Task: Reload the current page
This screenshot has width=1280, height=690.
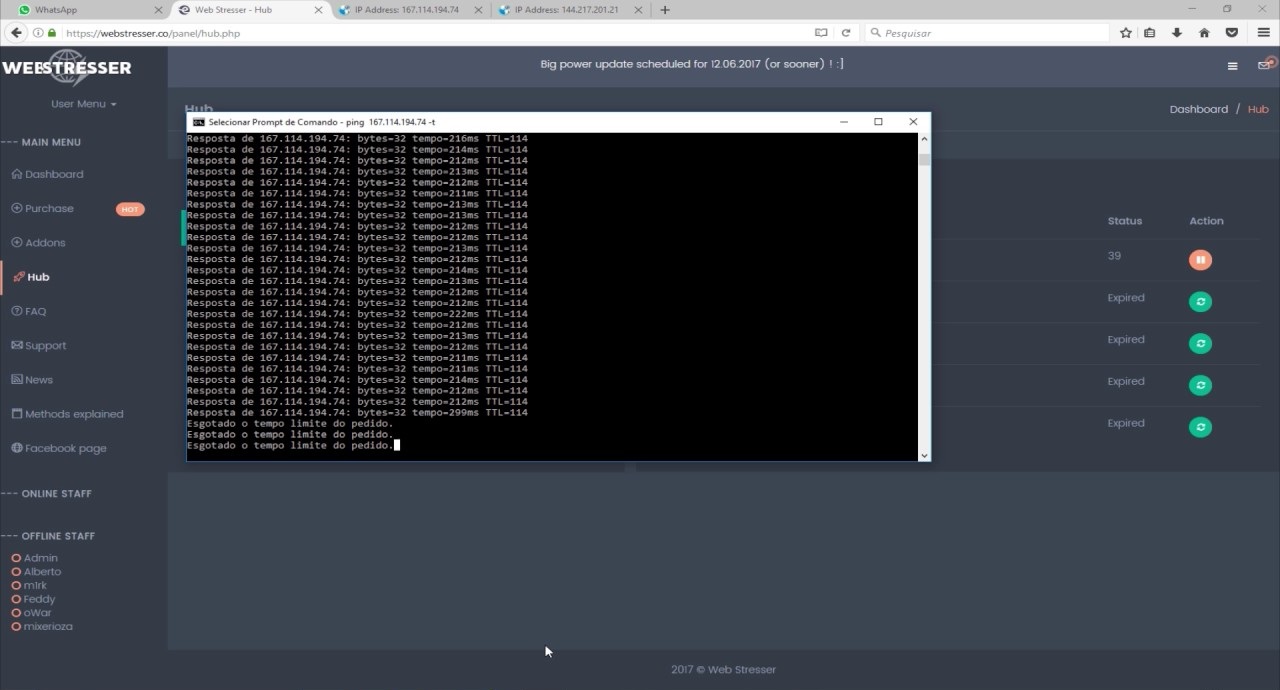Action: coord(845,33)
